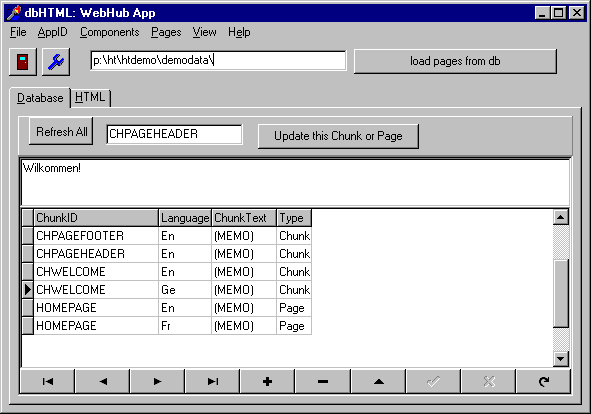Click the Fr language cell
The width and height of the screenshot is (591, 414).
click(x=185, y=326)
